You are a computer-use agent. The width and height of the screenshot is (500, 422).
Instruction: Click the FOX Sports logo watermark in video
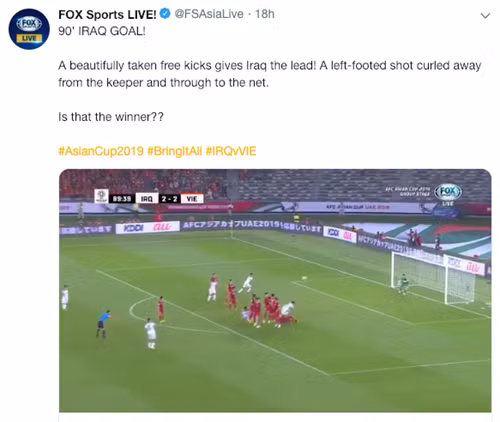[x=448, y=193]
